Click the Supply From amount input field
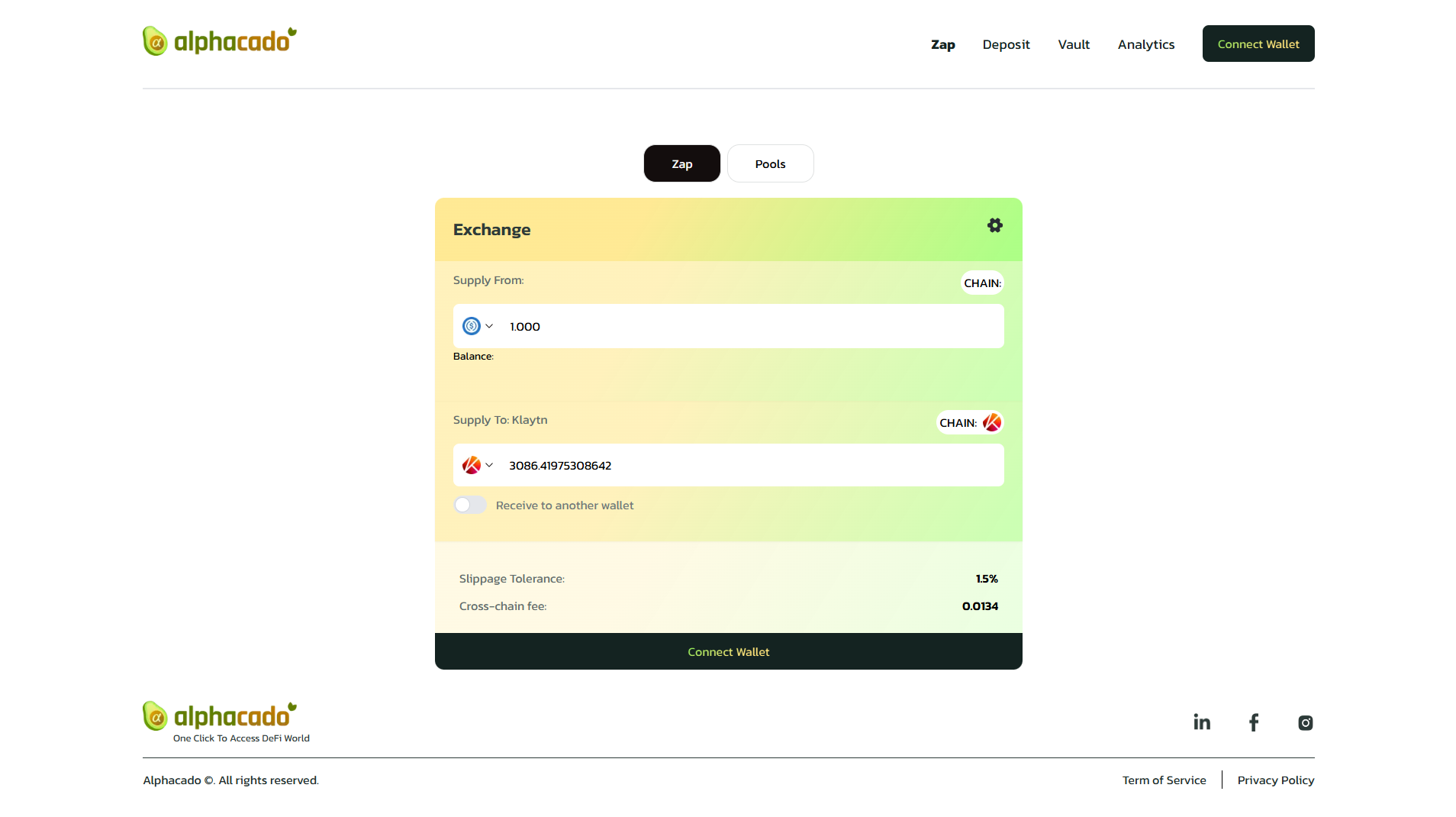 coord(748,326)
